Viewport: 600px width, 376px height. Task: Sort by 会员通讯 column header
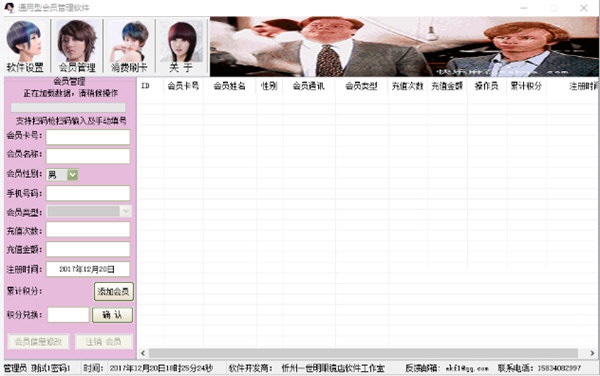[x=308, y=86]
